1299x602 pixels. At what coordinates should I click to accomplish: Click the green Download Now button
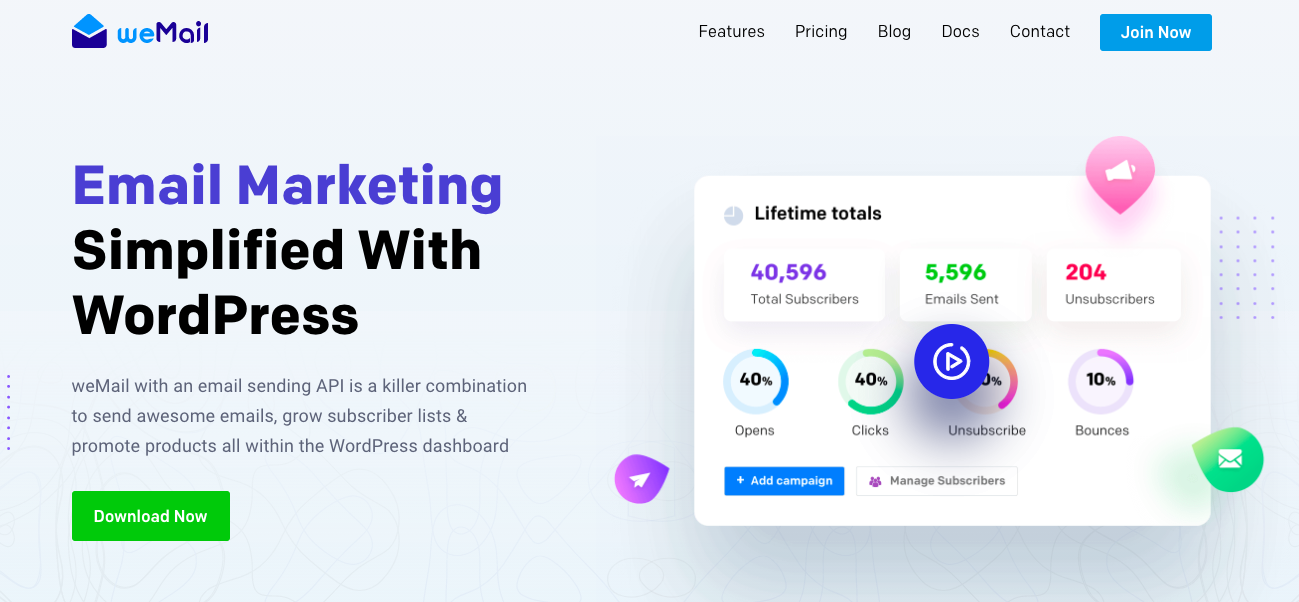151,516
